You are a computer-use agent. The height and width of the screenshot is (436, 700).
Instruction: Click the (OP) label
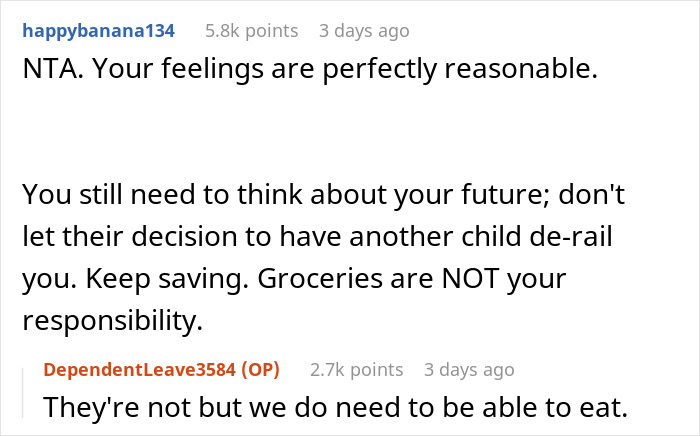tap(255, 370)
